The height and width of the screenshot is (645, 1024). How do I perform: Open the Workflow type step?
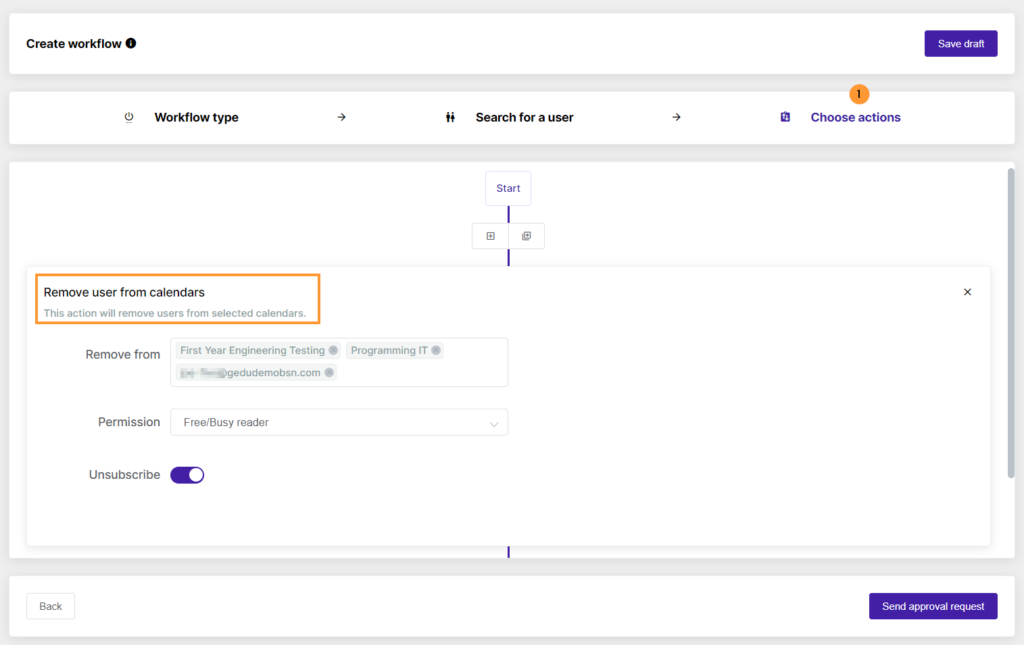coord(195,117)
